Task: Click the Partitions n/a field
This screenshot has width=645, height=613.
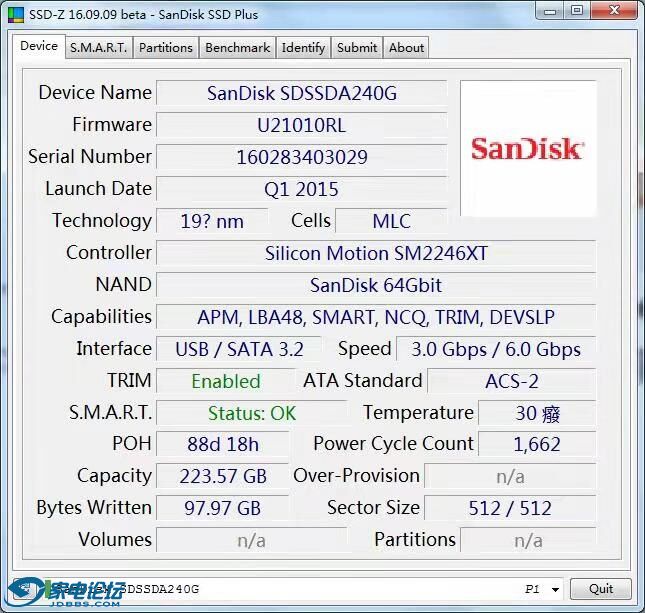Action: click(528, 540)
